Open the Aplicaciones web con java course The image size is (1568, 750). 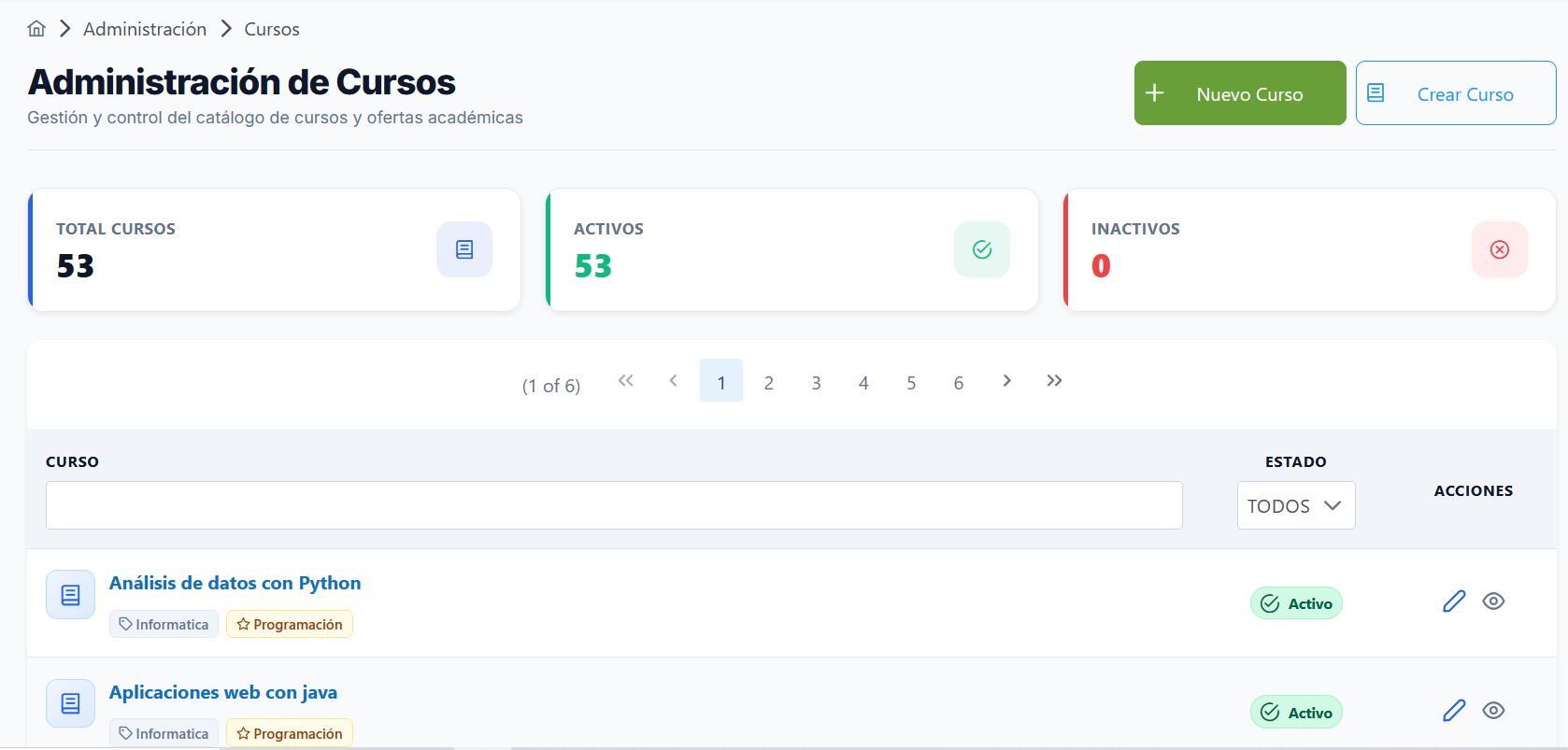(223, 692)
